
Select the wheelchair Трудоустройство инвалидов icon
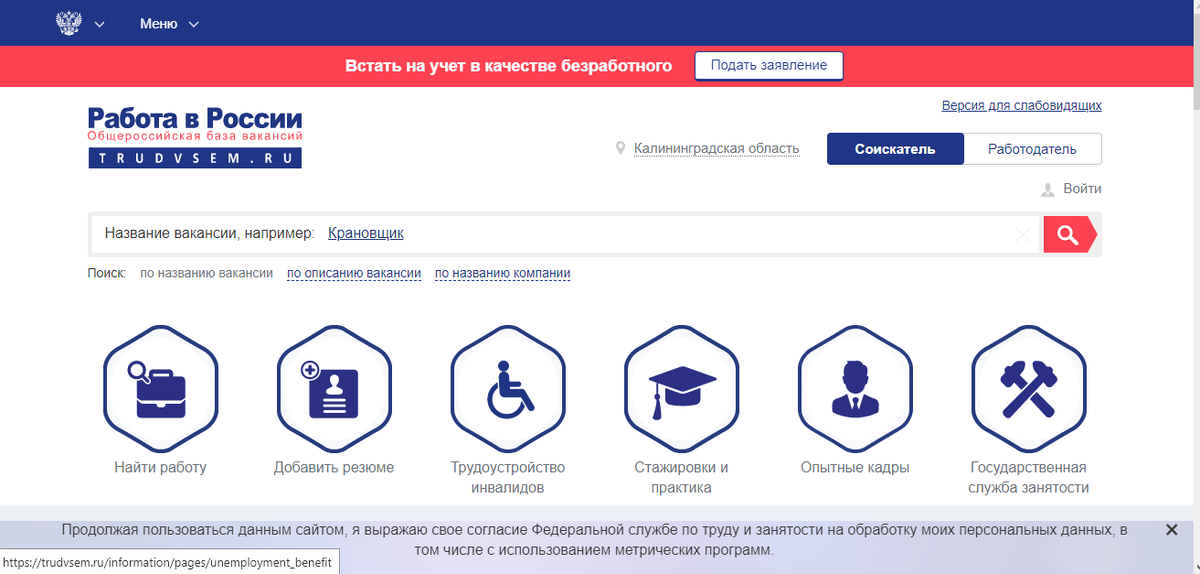click(508, 389)
